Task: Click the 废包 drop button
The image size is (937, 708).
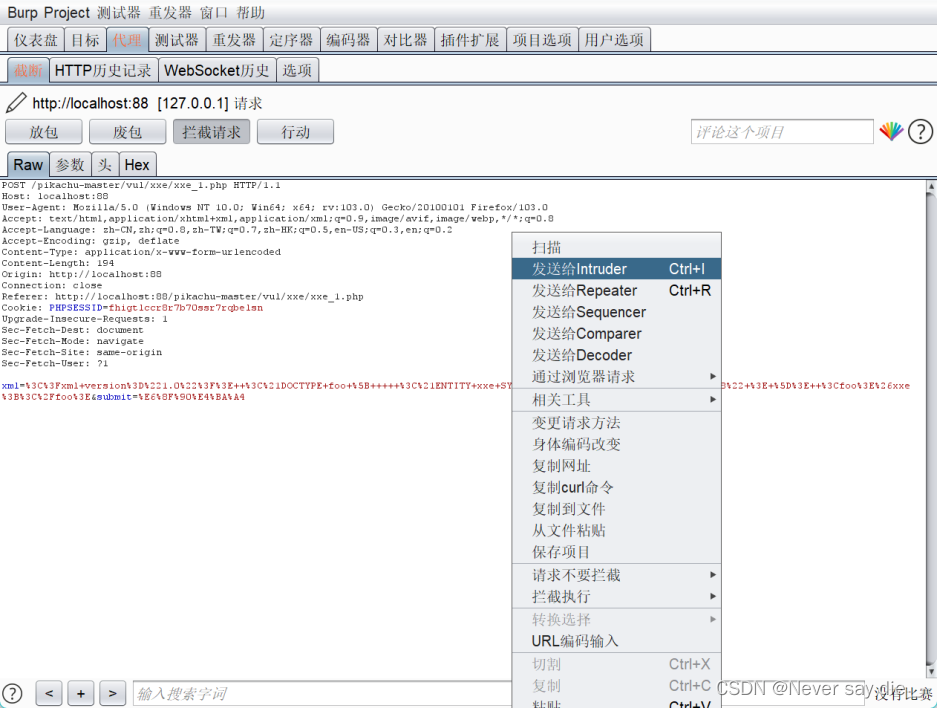Action: pos(127,132)
